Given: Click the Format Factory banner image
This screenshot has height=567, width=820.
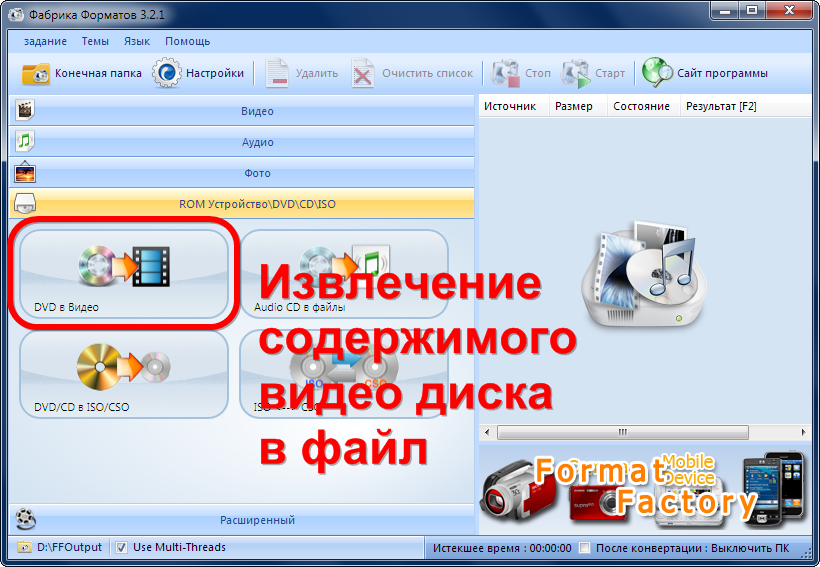Looking at the screenshot, I should pos(645,488).
